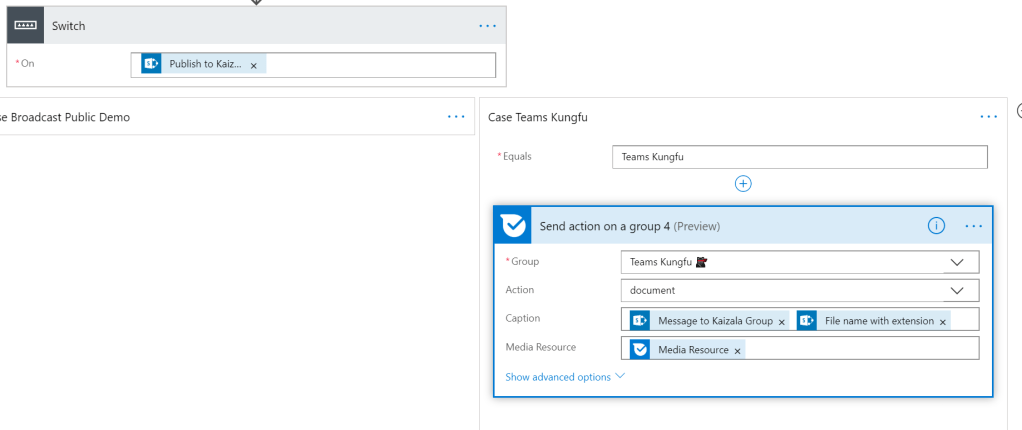Remove the Publish to Kaiz... token

[253, 65]
